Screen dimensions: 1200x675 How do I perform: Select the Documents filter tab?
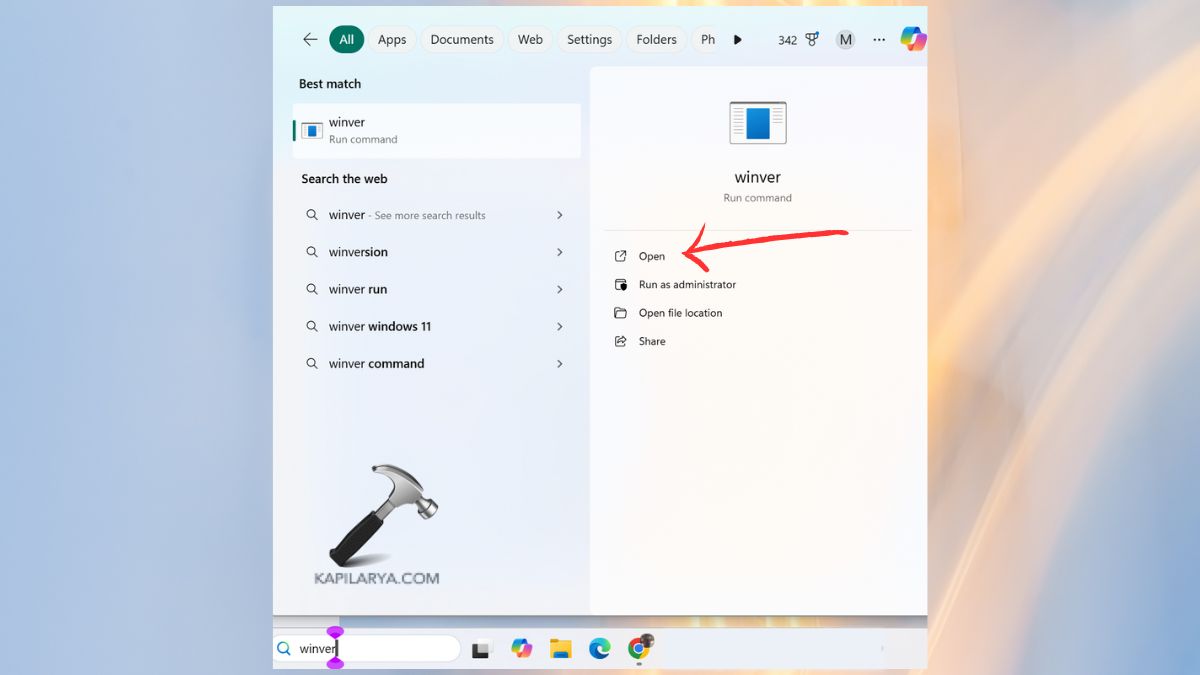click(462, 40)
